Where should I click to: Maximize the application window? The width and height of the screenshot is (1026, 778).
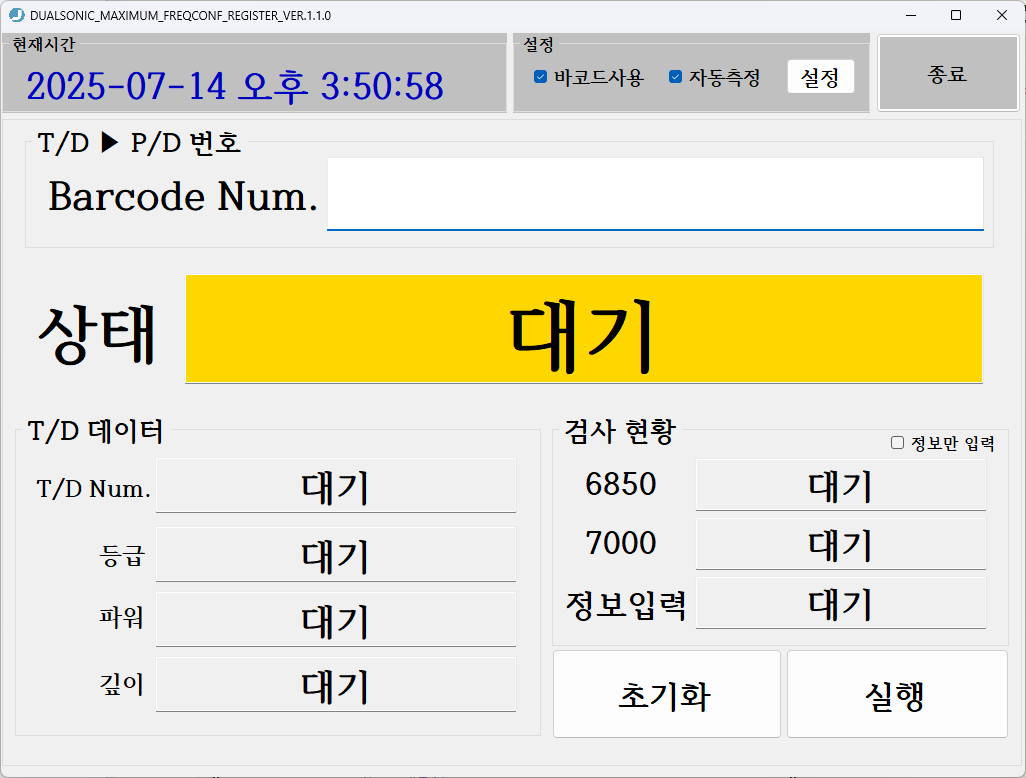[x=956, y=15]
